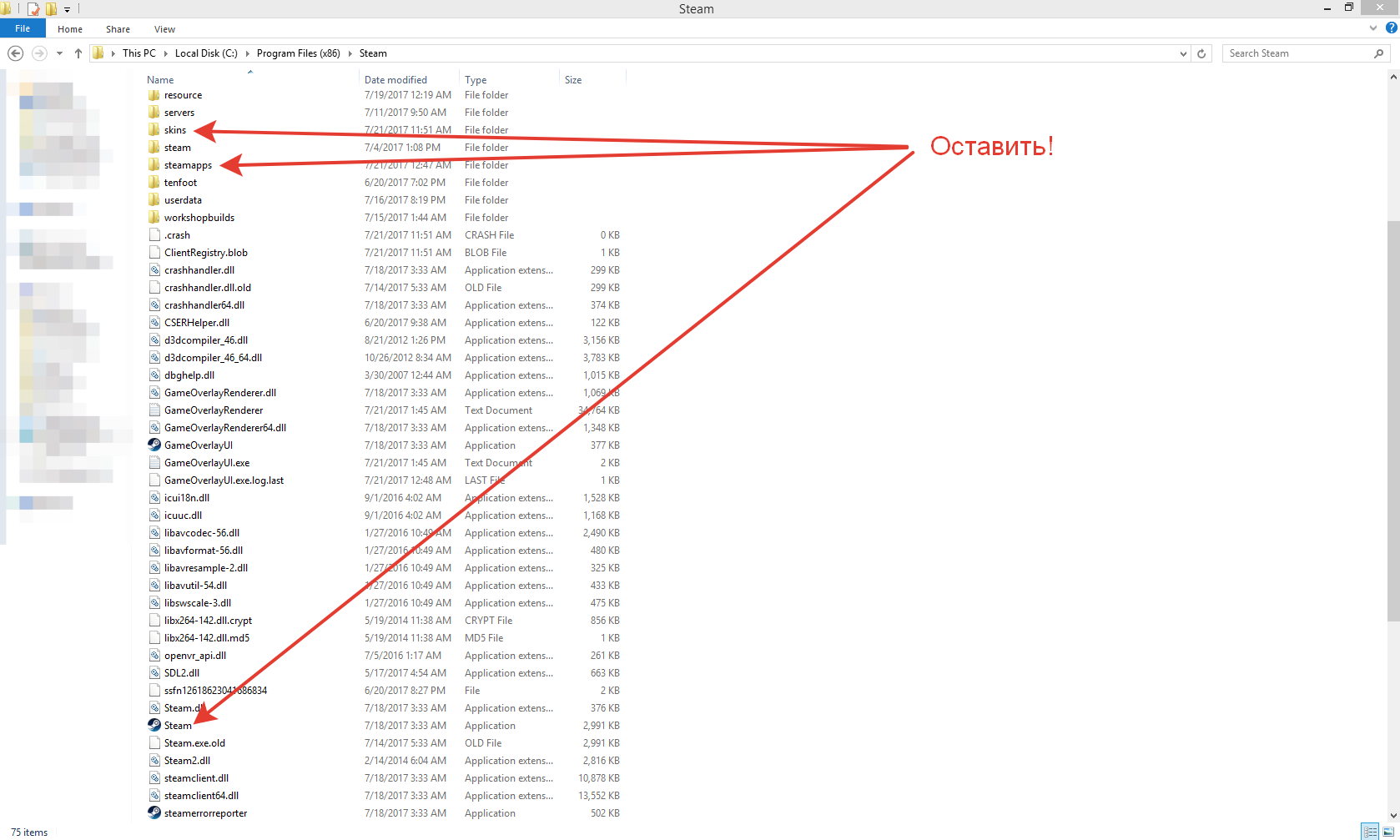Switch to the Share ribbon tab
Viewport: 1400px width, 840px height.
[118, 29]
